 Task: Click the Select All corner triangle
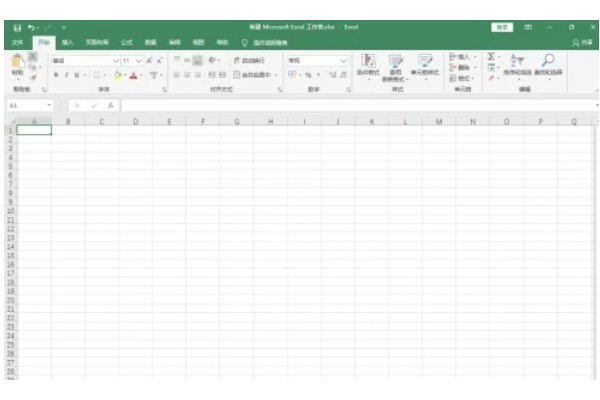(x=11, y=122)
